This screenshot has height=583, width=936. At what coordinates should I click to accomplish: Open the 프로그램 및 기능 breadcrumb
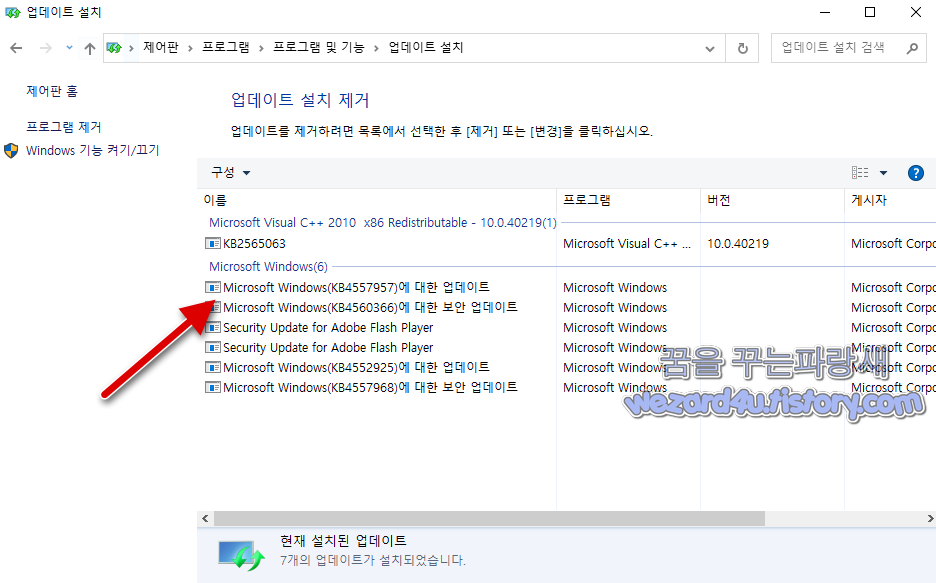click(x=319, y=48)
